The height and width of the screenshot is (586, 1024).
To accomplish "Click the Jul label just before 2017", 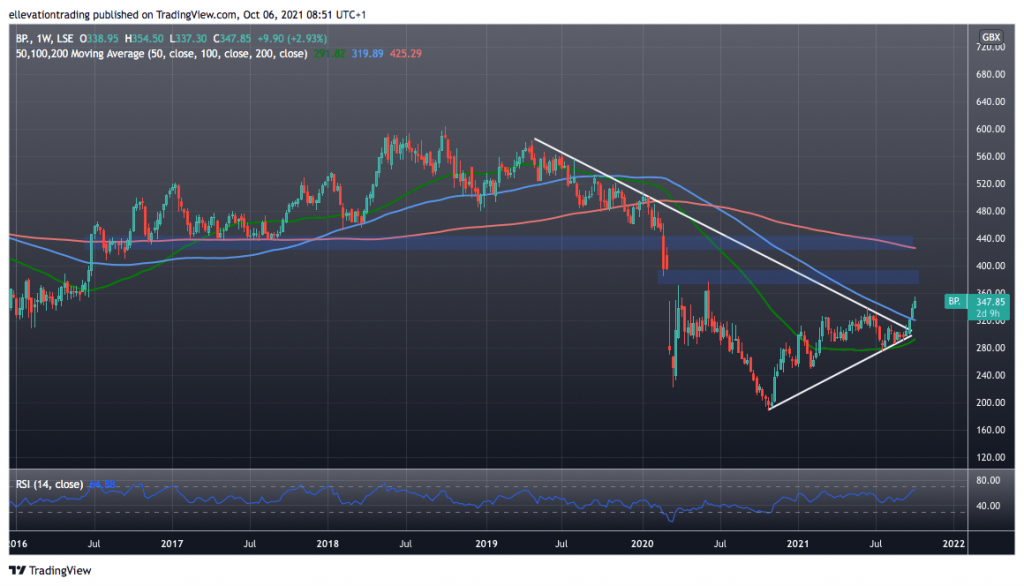I will click(x=94, y=544).
